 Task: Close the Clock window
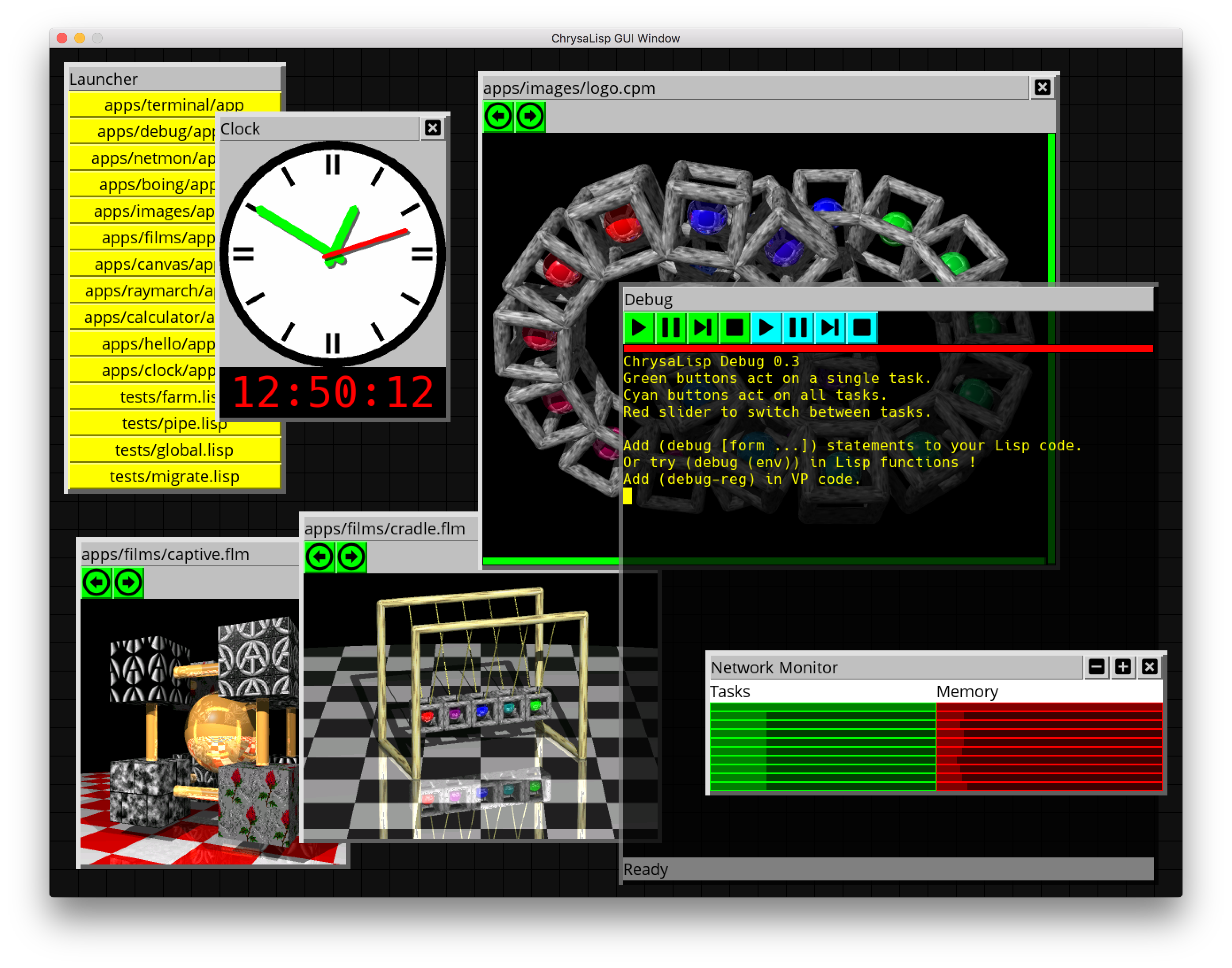pyautogui.click(x=433, y=128)
